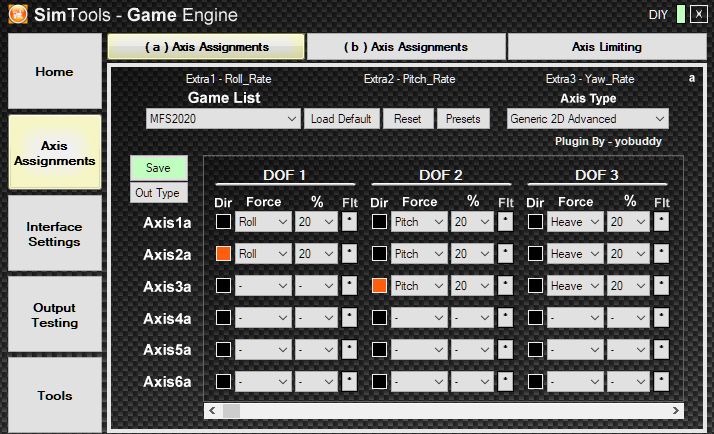Select Axis Assignments in the sidebar
The image size is (714, 434).
pyautogui.click(x=55, y=153)
